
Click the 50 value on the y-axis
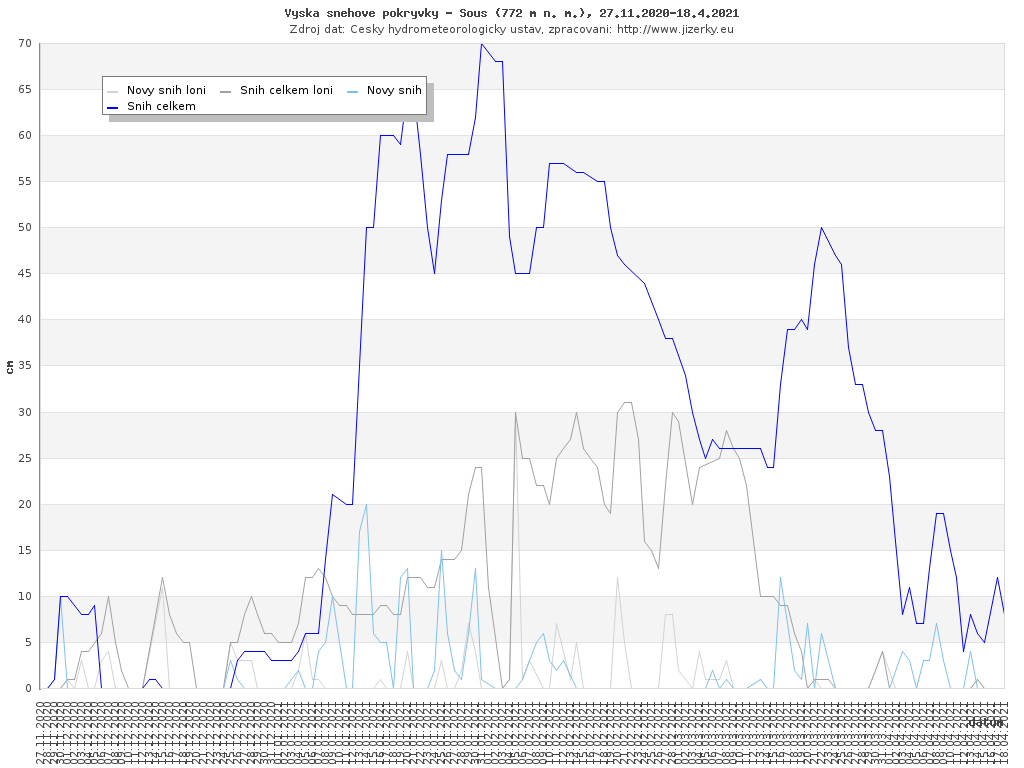25,228
